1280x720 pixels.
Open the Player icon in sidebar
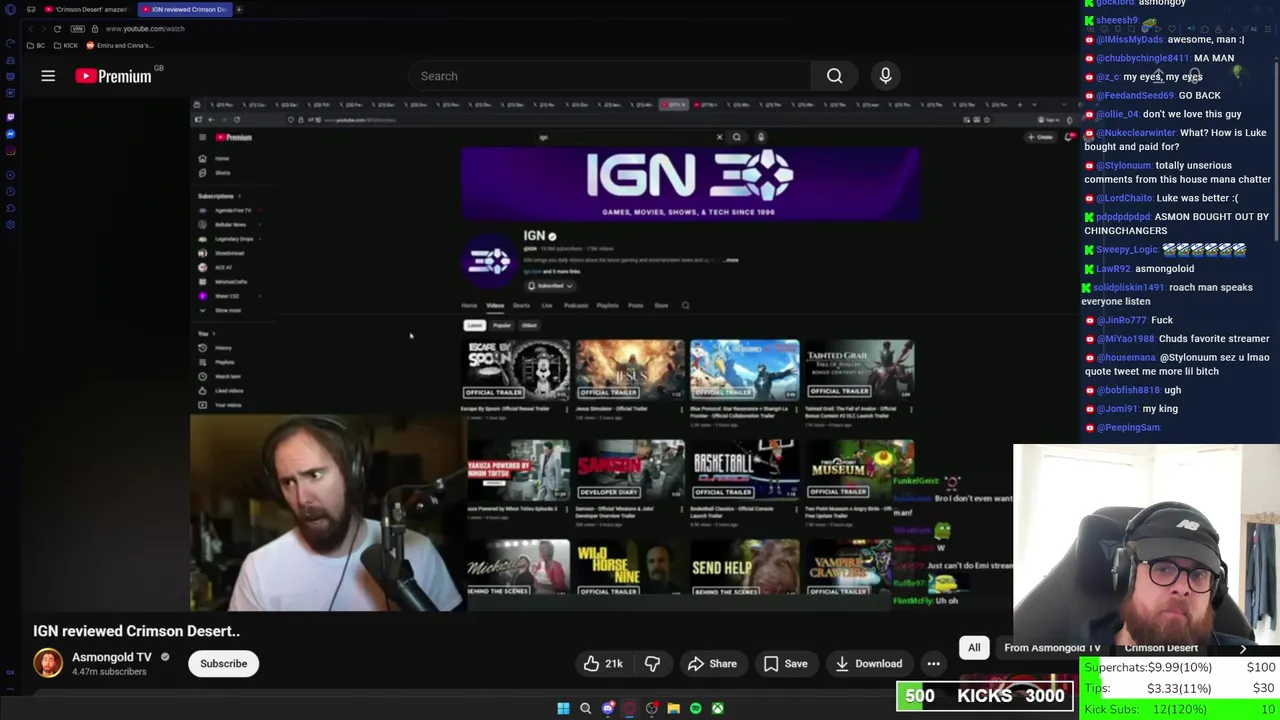pyautogui.click(x=10, y=175)
